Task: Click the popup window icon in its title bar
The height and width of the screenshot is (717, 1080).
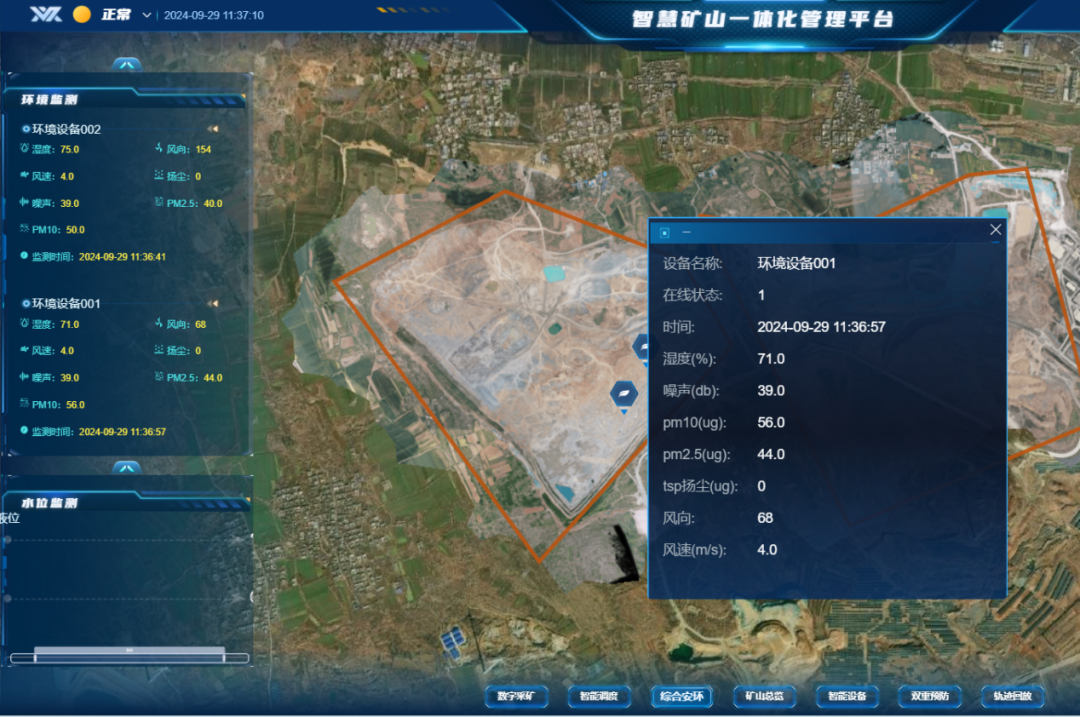Action: tap(665, 232)
